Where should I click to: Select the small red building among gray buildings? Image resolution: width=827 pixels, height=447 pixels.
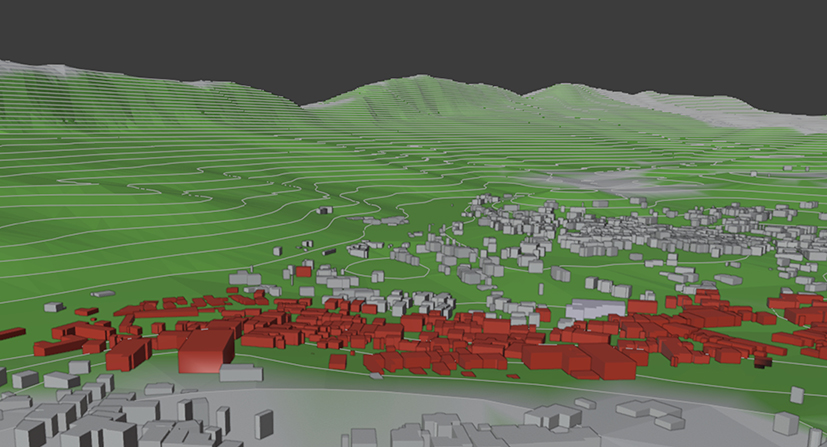[x=302, y=270]
